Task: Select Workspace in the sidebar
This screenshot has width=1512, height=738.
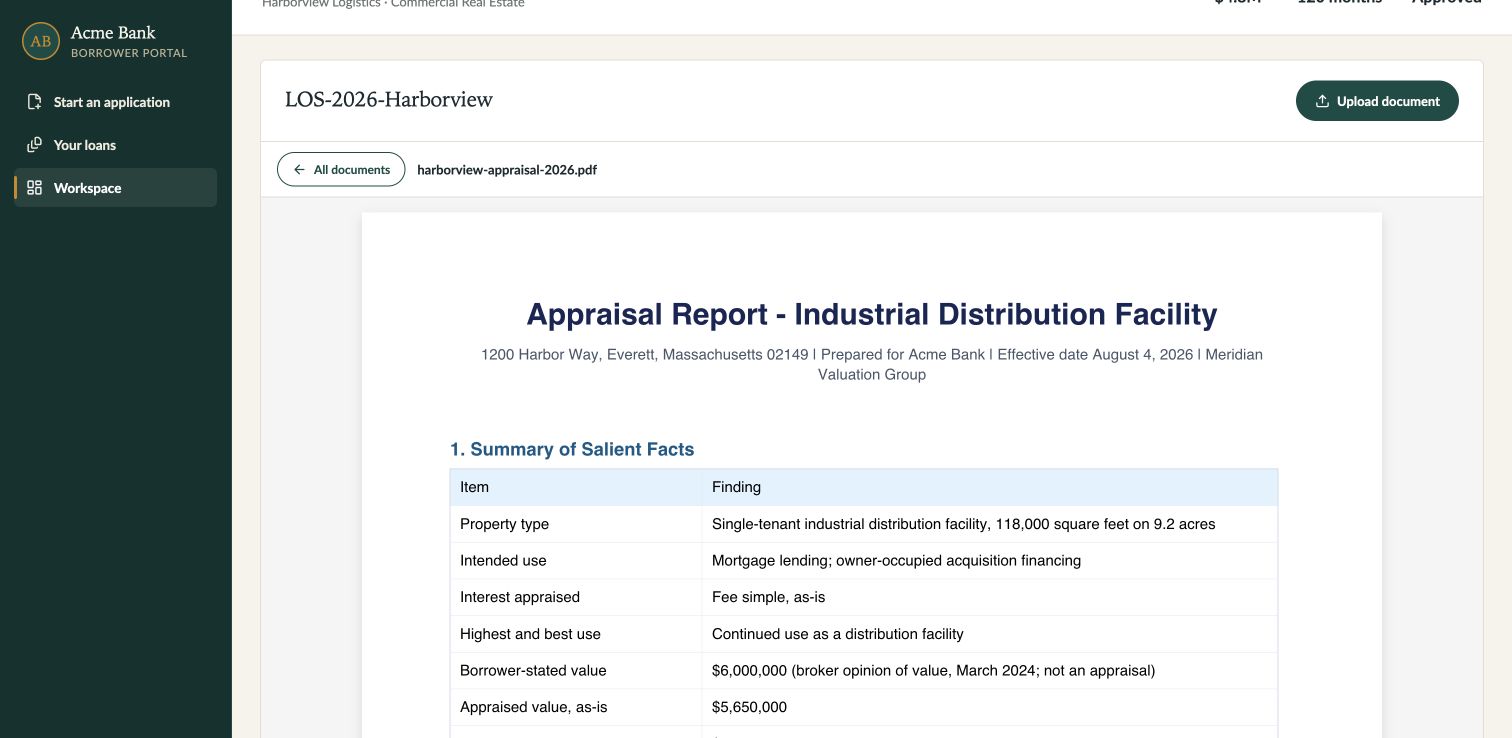Action: pos(115,188)
